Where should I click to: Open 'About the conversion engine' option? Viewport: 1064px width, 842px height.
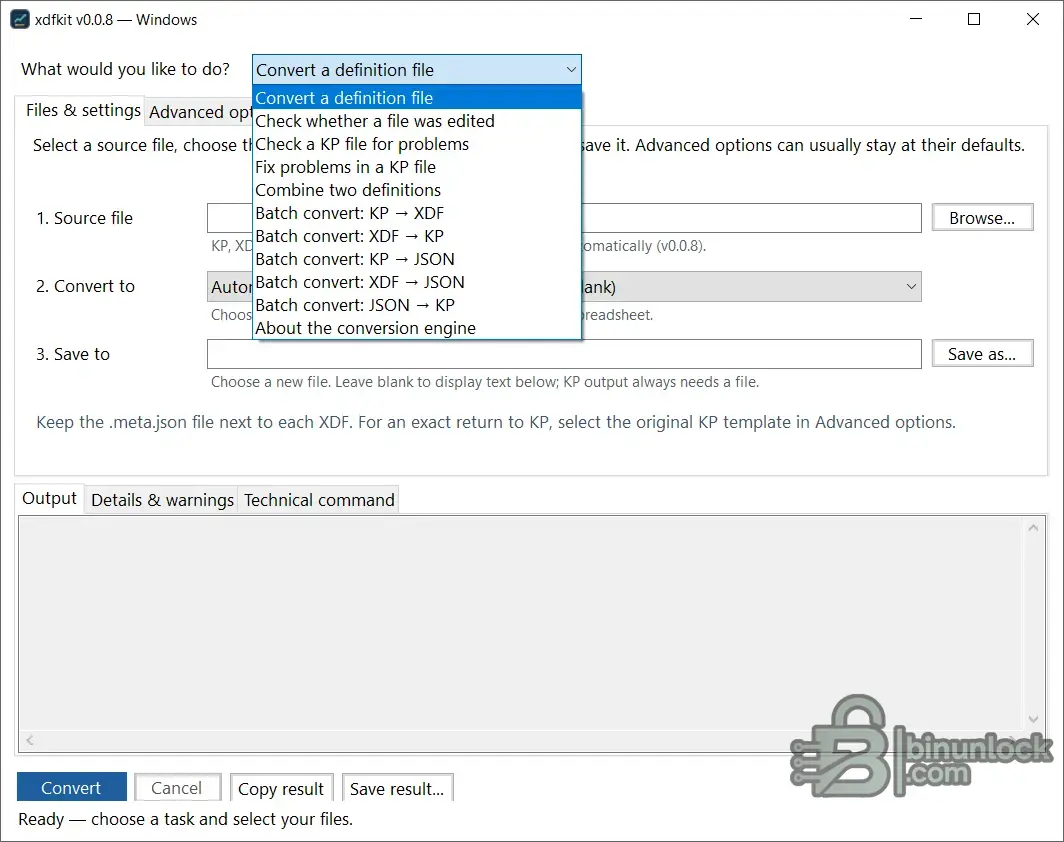(417, 328)
